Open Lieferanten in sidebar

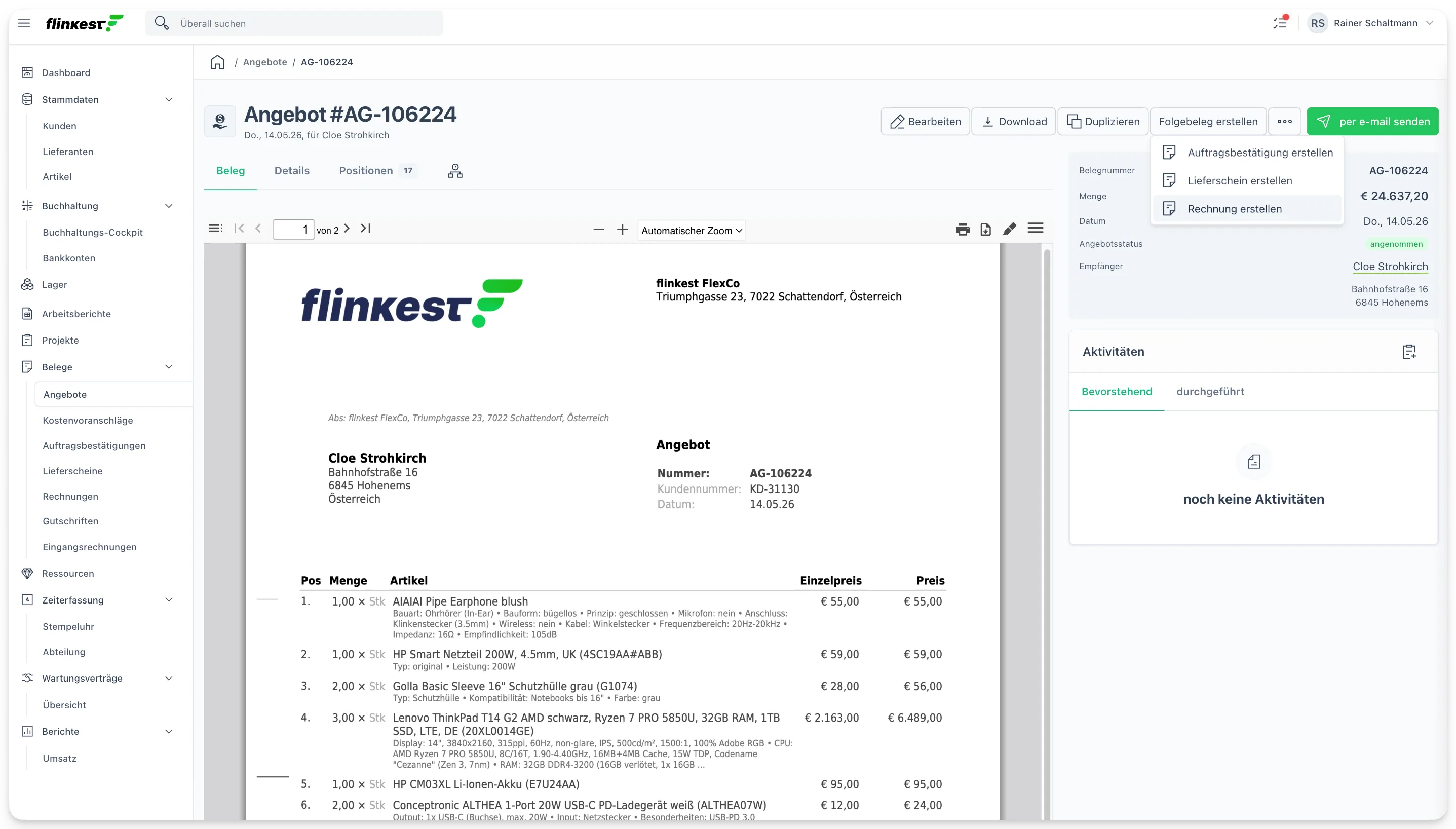[x=68, y=152]
